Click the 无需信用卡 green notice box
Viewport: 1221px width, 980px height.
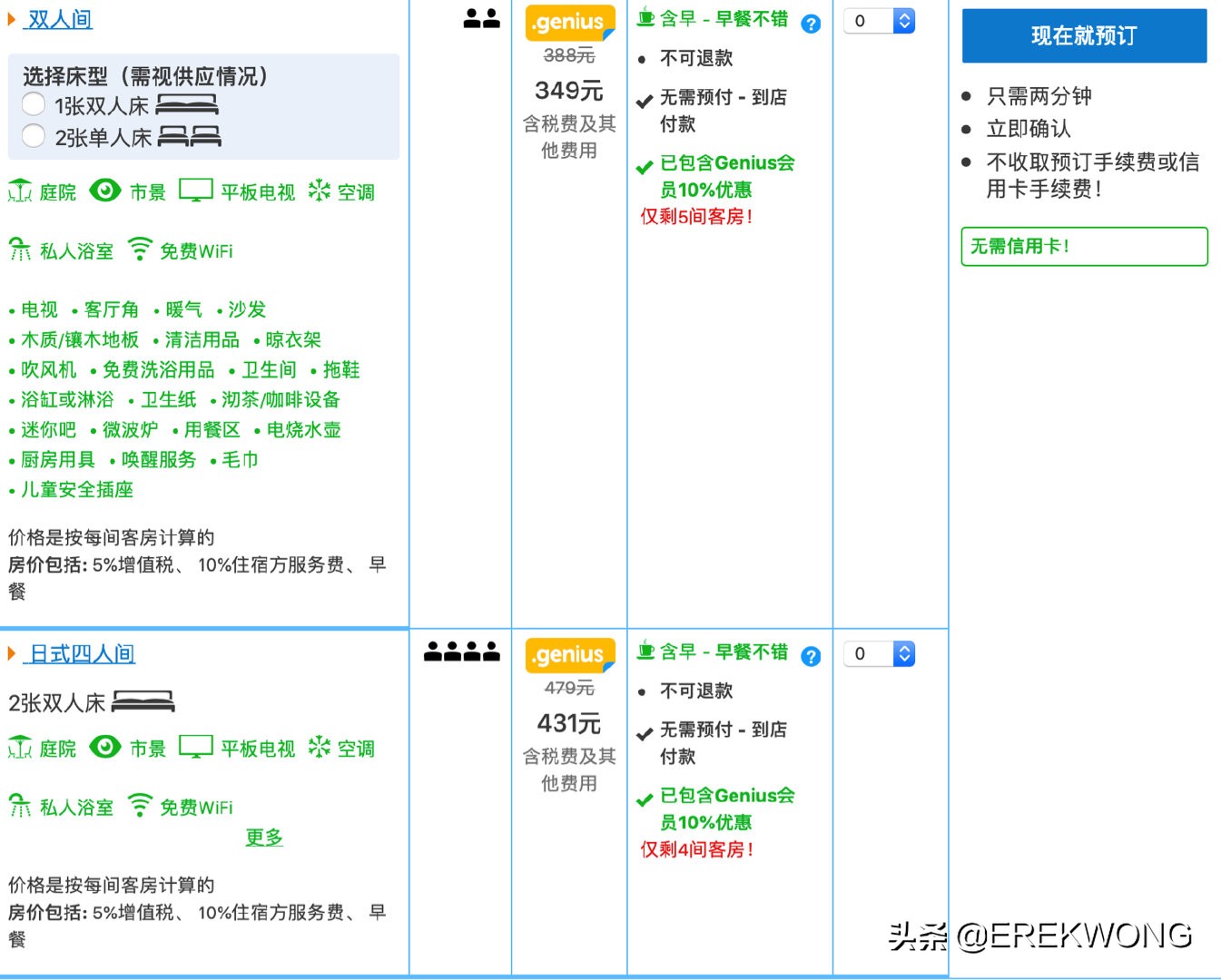point(1084,246)
